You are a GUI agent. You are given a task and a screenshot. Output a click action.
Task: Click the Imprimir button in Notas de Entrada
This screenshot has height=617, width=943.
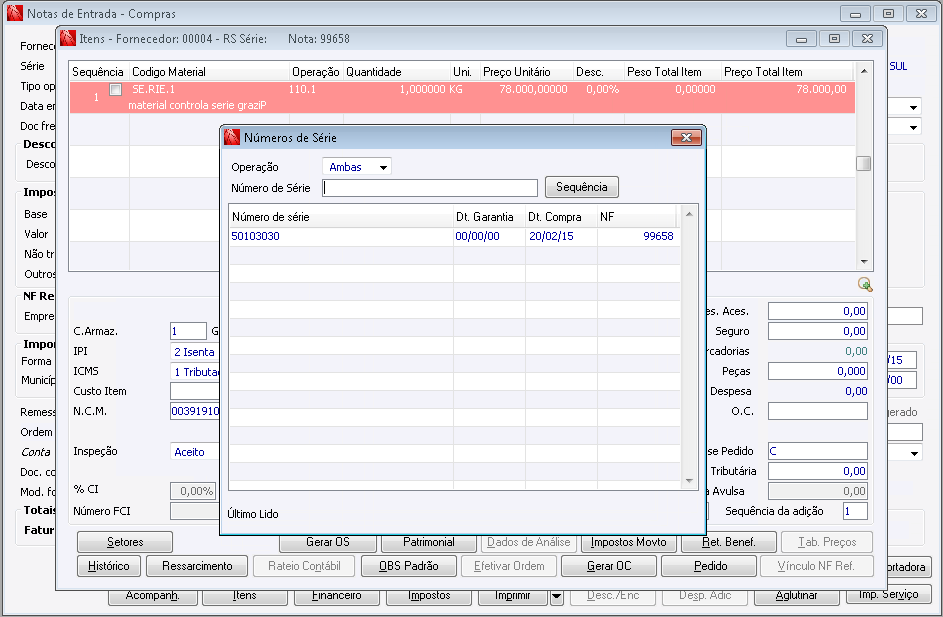[513, 597]
